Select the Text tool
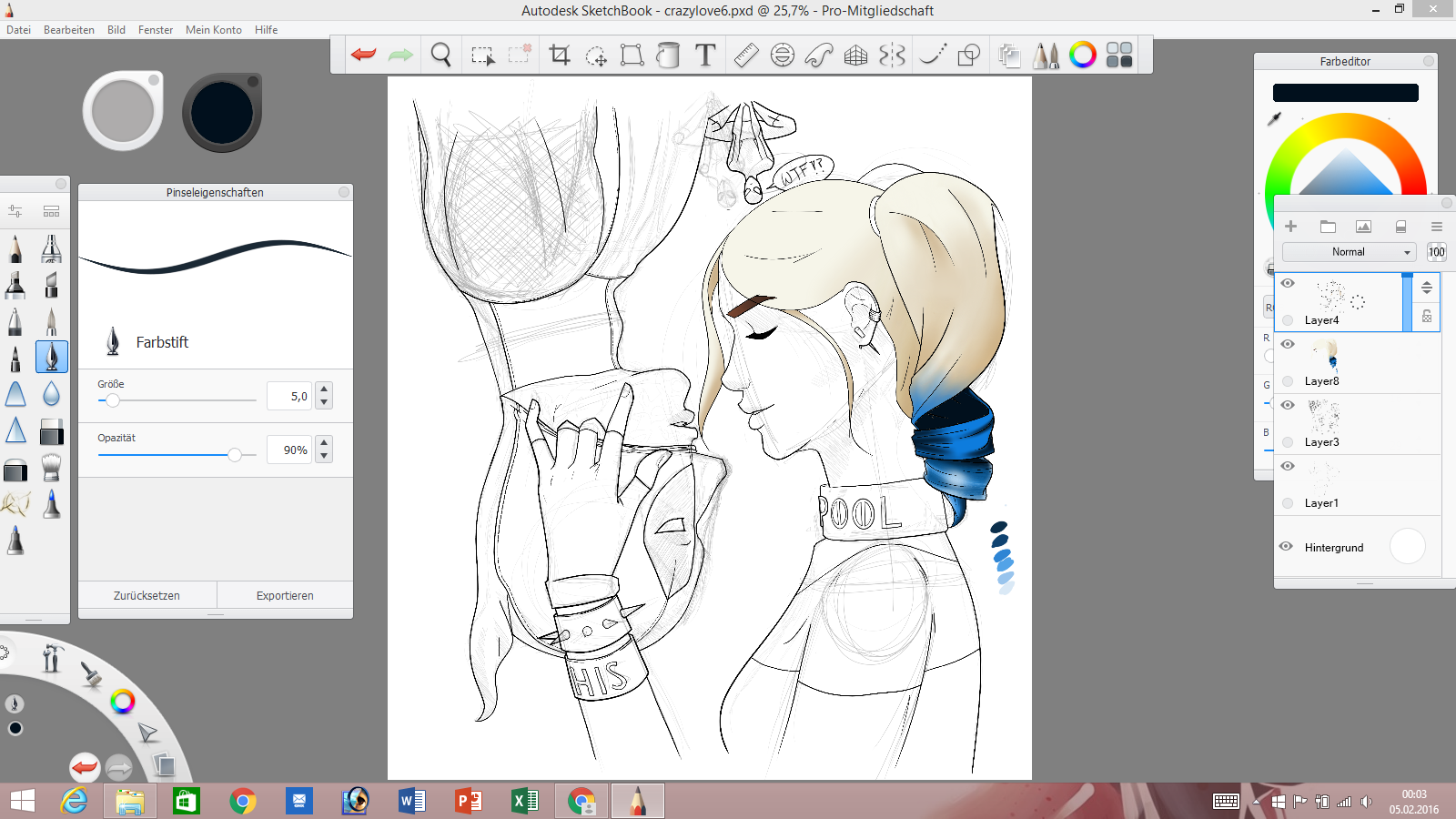1456x819 pixels. coord(705,55)
